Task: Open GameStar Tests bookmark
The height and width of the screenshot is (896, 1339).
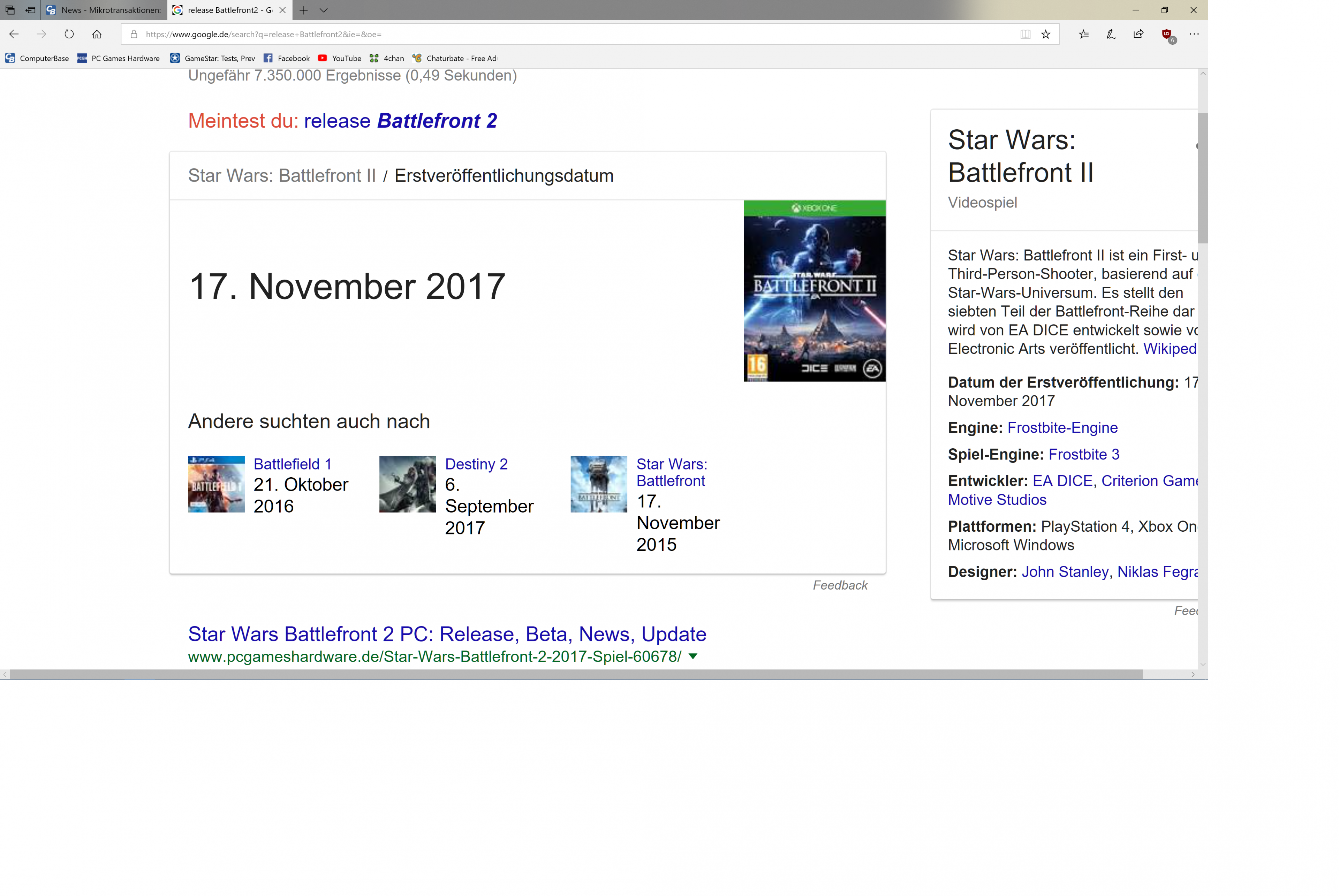Action: click(213, 58)
